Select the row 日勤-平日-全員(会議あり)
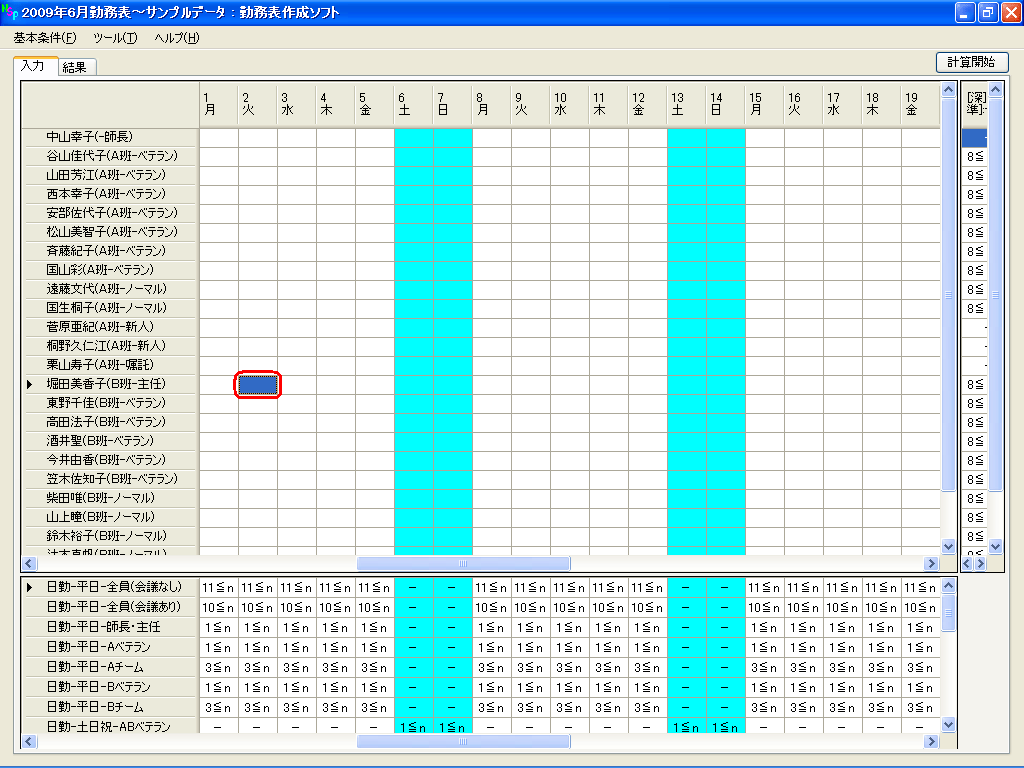Image resolution: width=1024 pixels, height=768 pixels. (110, 607)
